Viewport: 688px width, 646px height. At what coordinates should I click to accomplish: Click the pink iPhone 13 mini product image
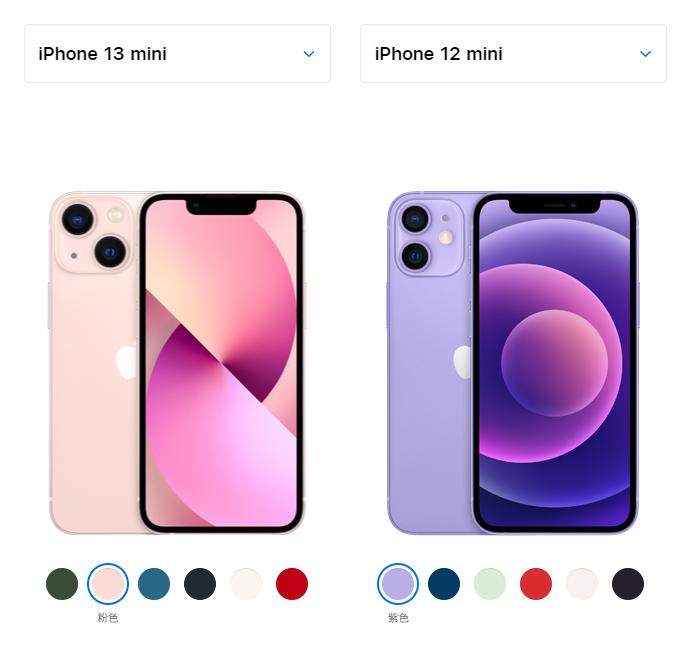176,362
